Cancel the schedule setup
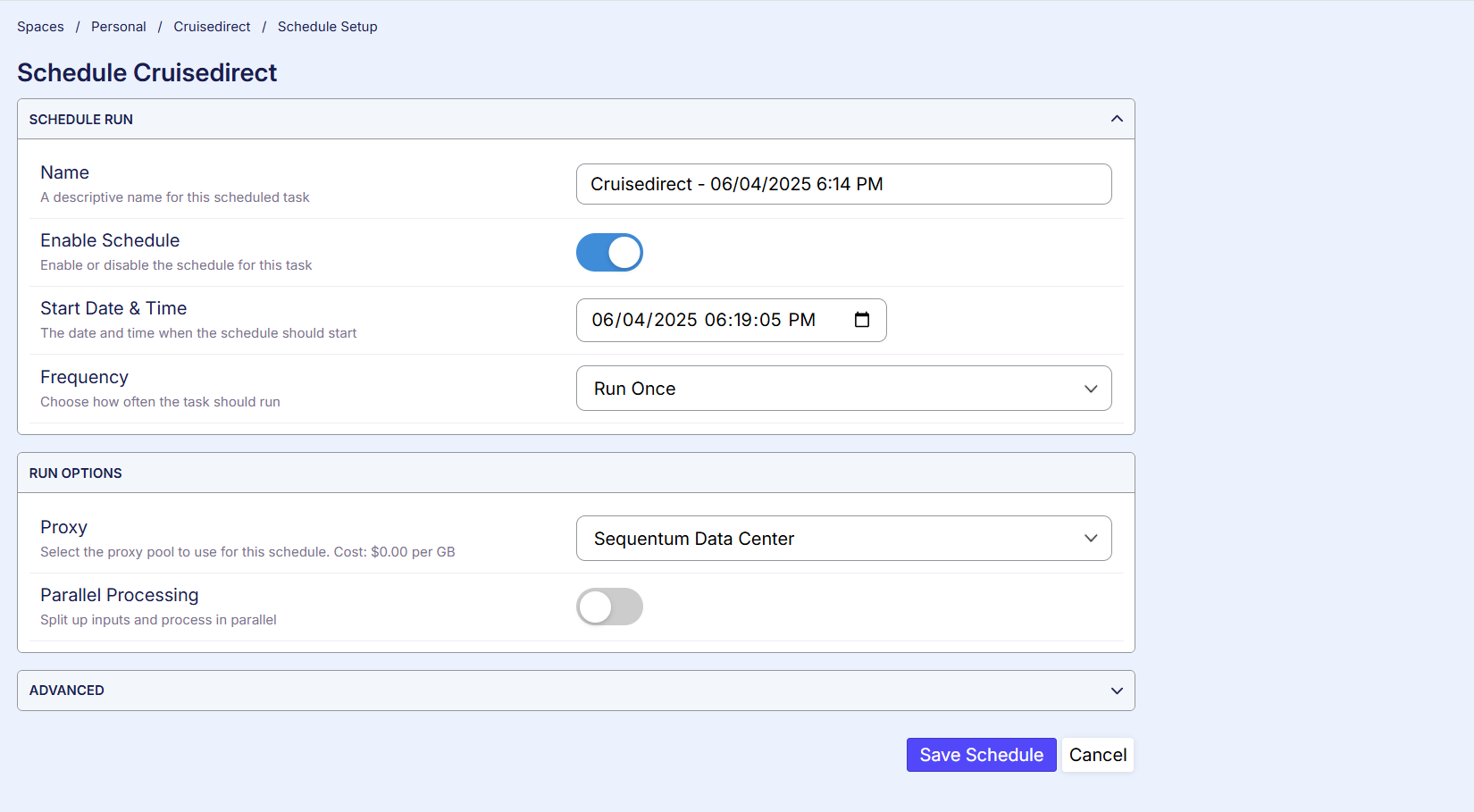This screenshot has width=1474, height=812. 1097,755
